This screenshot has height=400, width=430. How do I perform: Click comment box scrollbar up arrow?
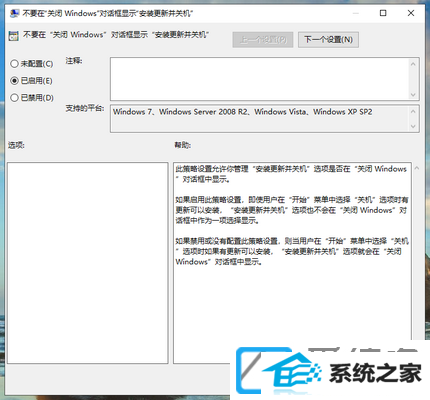413,64
